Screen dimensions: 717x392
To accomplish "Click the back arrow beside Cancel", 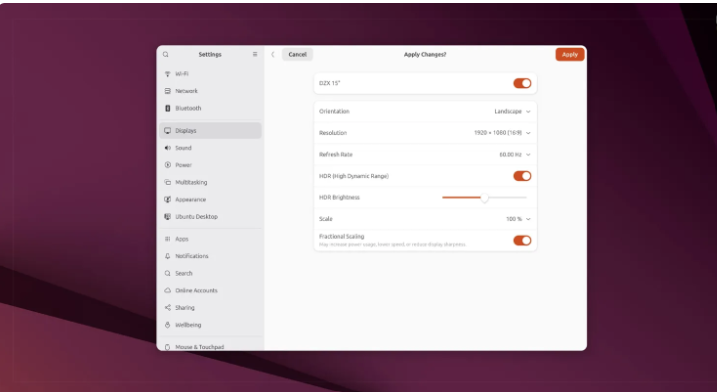I will pos(273,54).
